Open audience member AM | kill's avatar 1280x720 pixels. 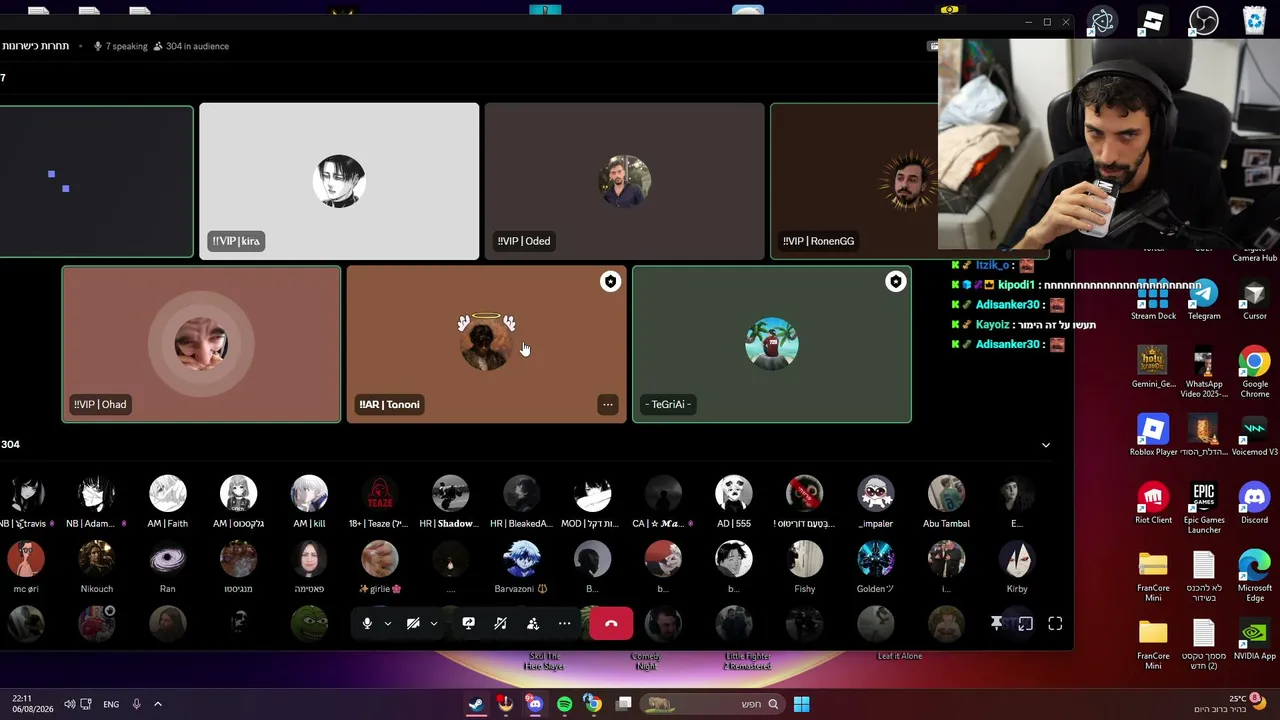(309, 494)
